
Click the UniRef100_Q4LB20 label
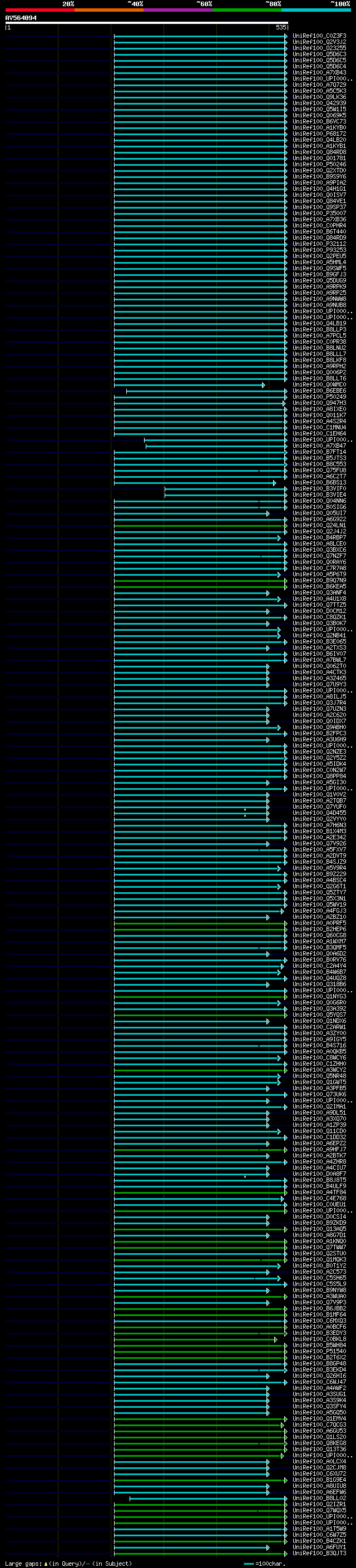[319, 140]
